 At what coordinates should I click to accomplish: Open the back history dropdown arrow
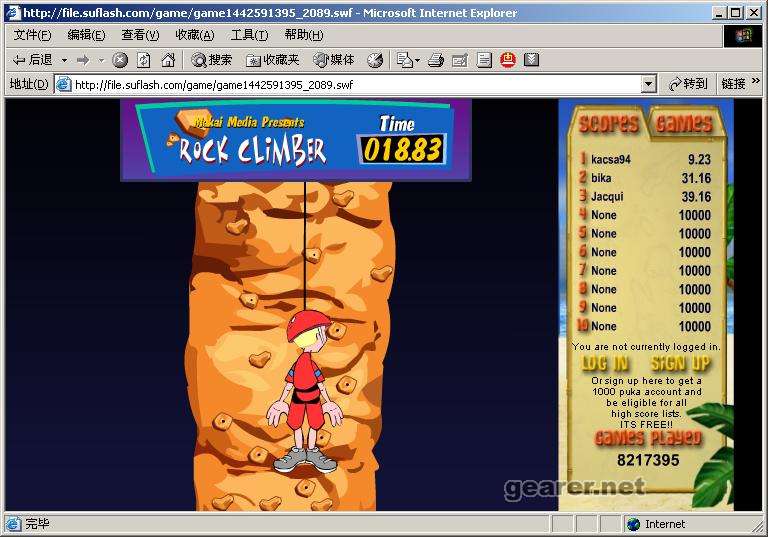click(x=64, y=60)
